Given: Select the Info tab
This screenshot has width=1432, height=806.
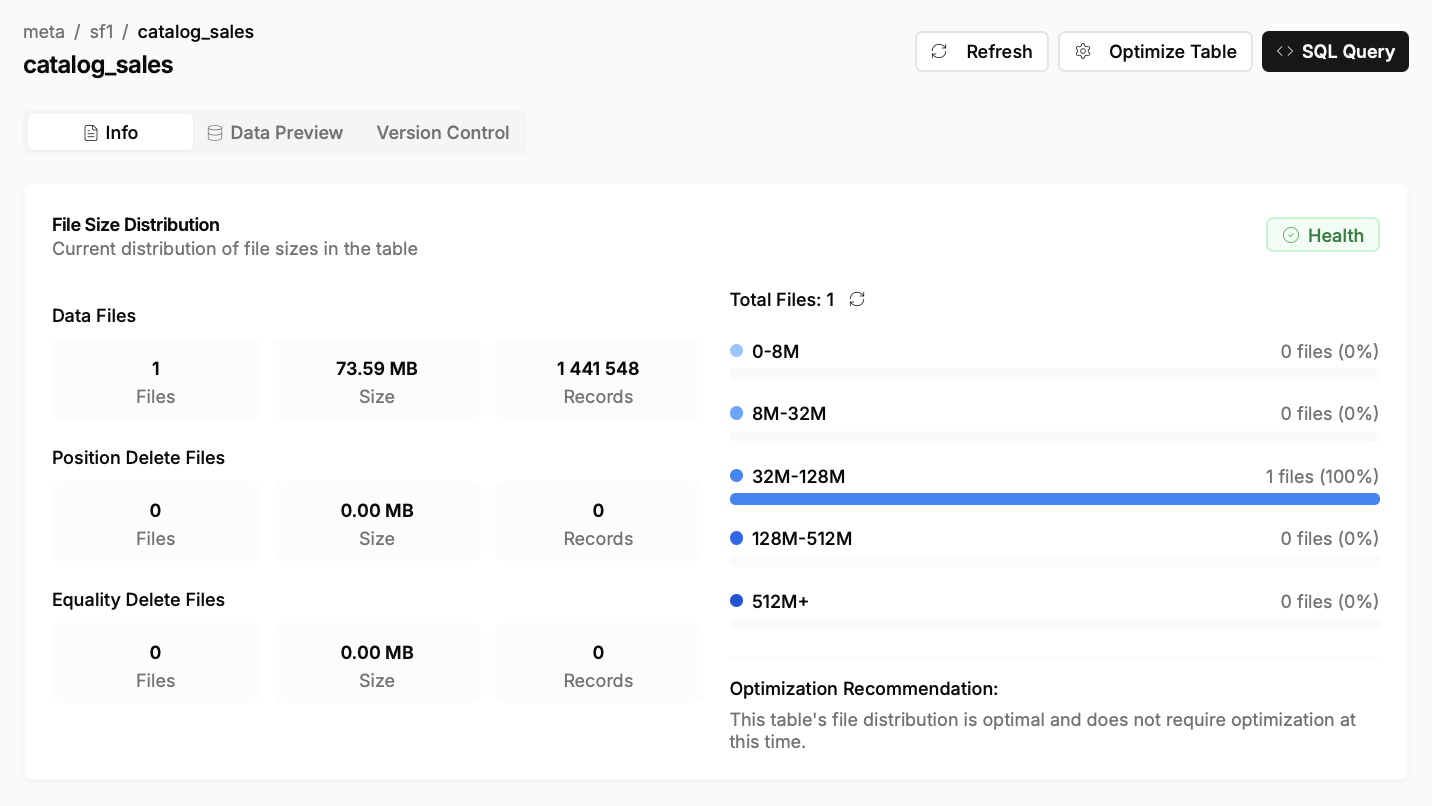Looking at the screenshot, I should (111, 132).
